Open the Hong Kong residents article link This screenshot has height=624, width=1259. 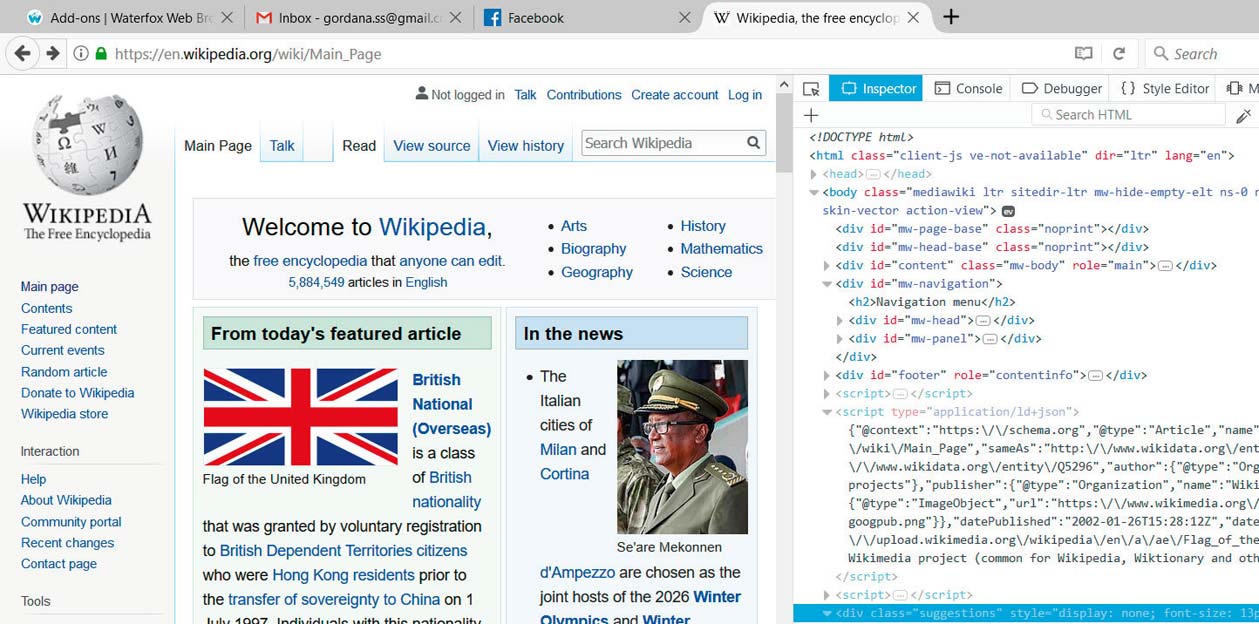tap(343, 575)
